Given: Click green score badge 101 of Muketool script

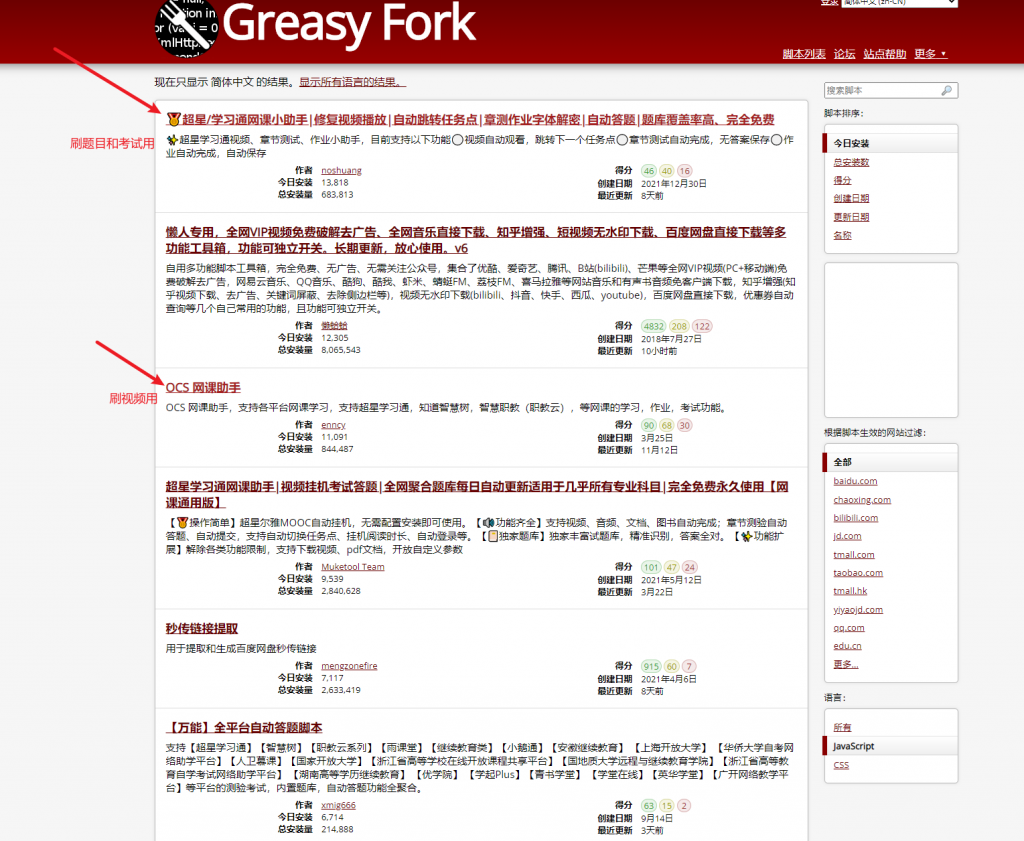Looking at the screenshot, I should tap(651, 567).
